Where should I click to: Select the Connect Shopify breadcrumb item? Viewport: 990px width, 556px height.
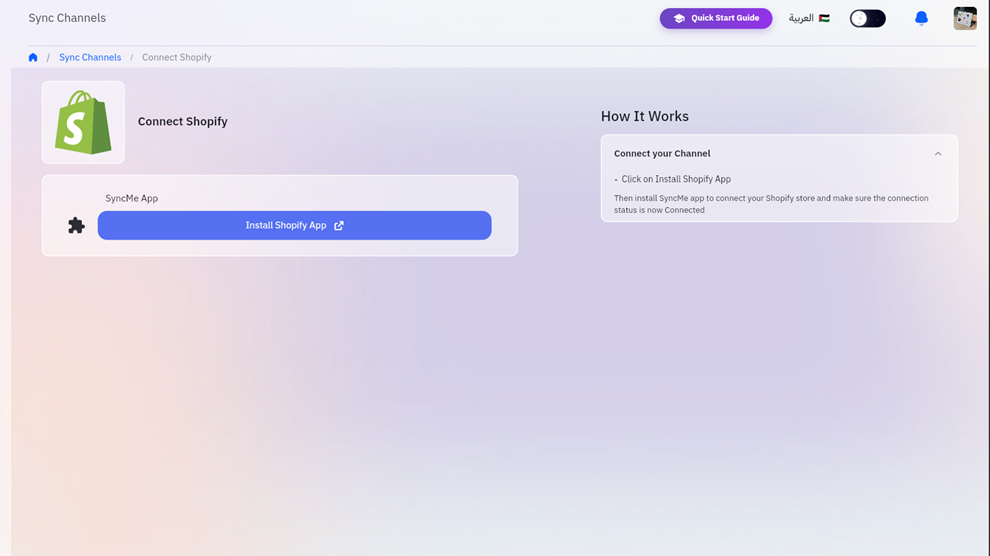tap(176, 58)
